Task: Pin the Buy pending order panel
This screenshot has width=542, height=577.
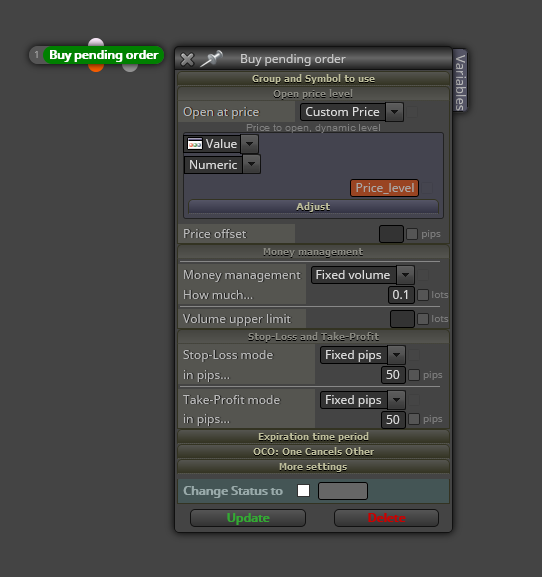Action: 211,59
